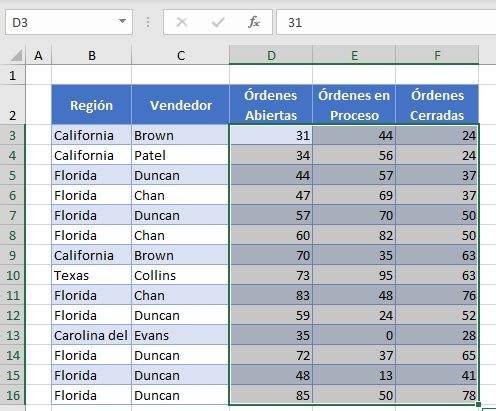Select empty cell A1

click(39, 75)
